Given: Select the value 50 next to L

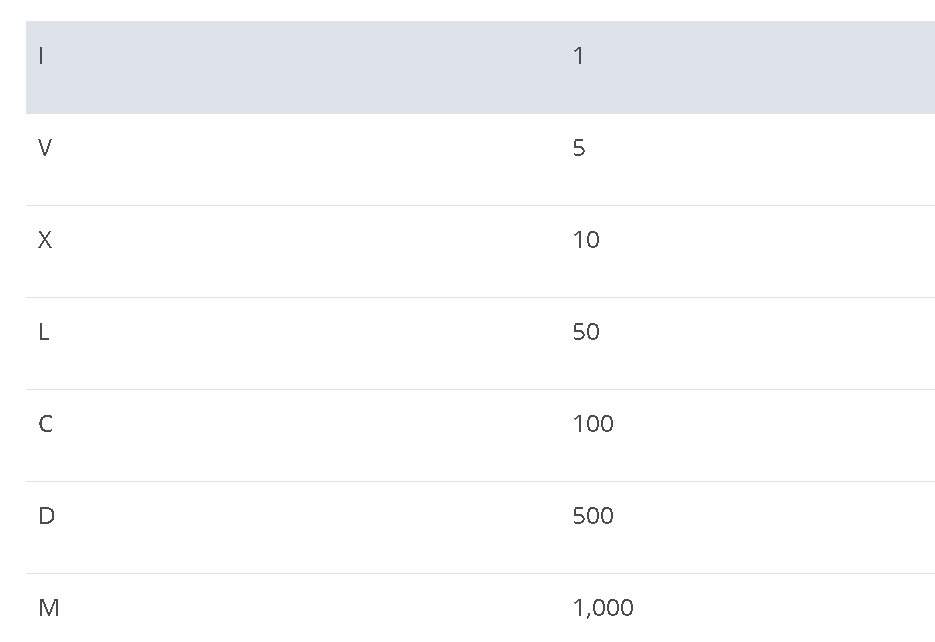Looking at the screenshot, I should (586, 332).
